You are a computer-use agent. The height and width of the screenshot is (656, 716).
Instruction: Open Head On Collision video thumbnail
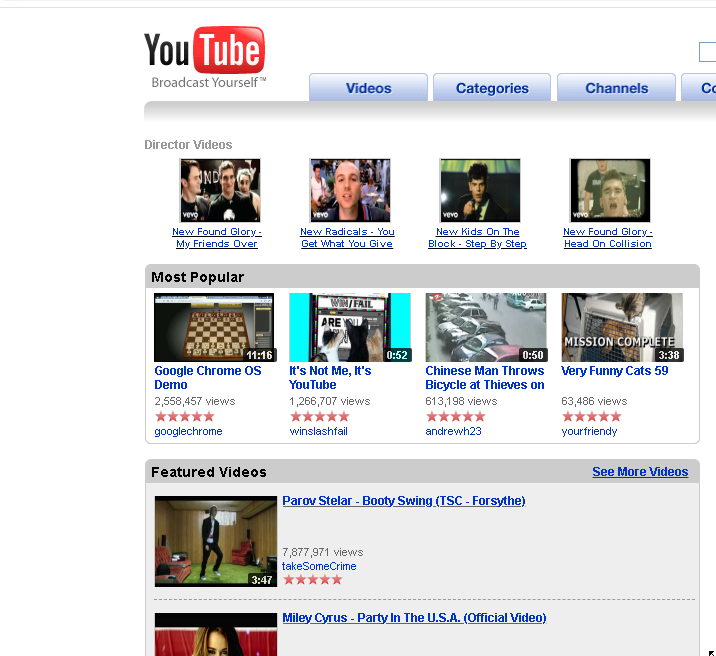(x=610, y=190)
